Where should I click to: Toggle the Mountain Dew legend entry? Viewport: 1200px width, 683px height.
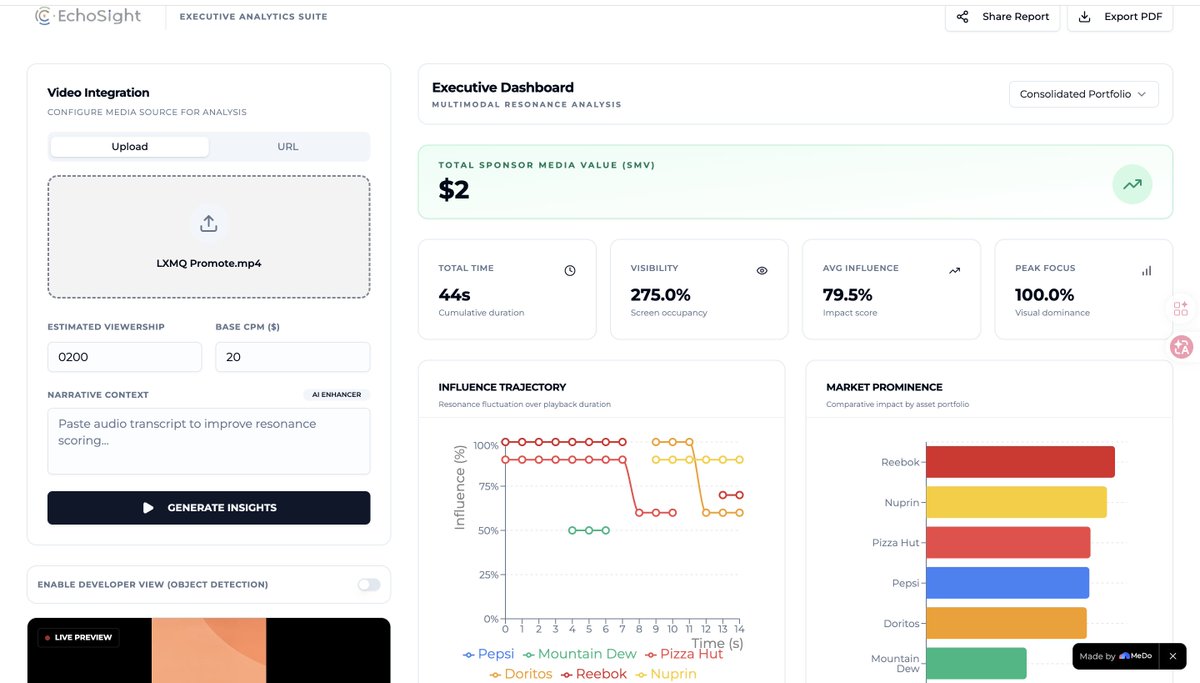coord(580,653)
